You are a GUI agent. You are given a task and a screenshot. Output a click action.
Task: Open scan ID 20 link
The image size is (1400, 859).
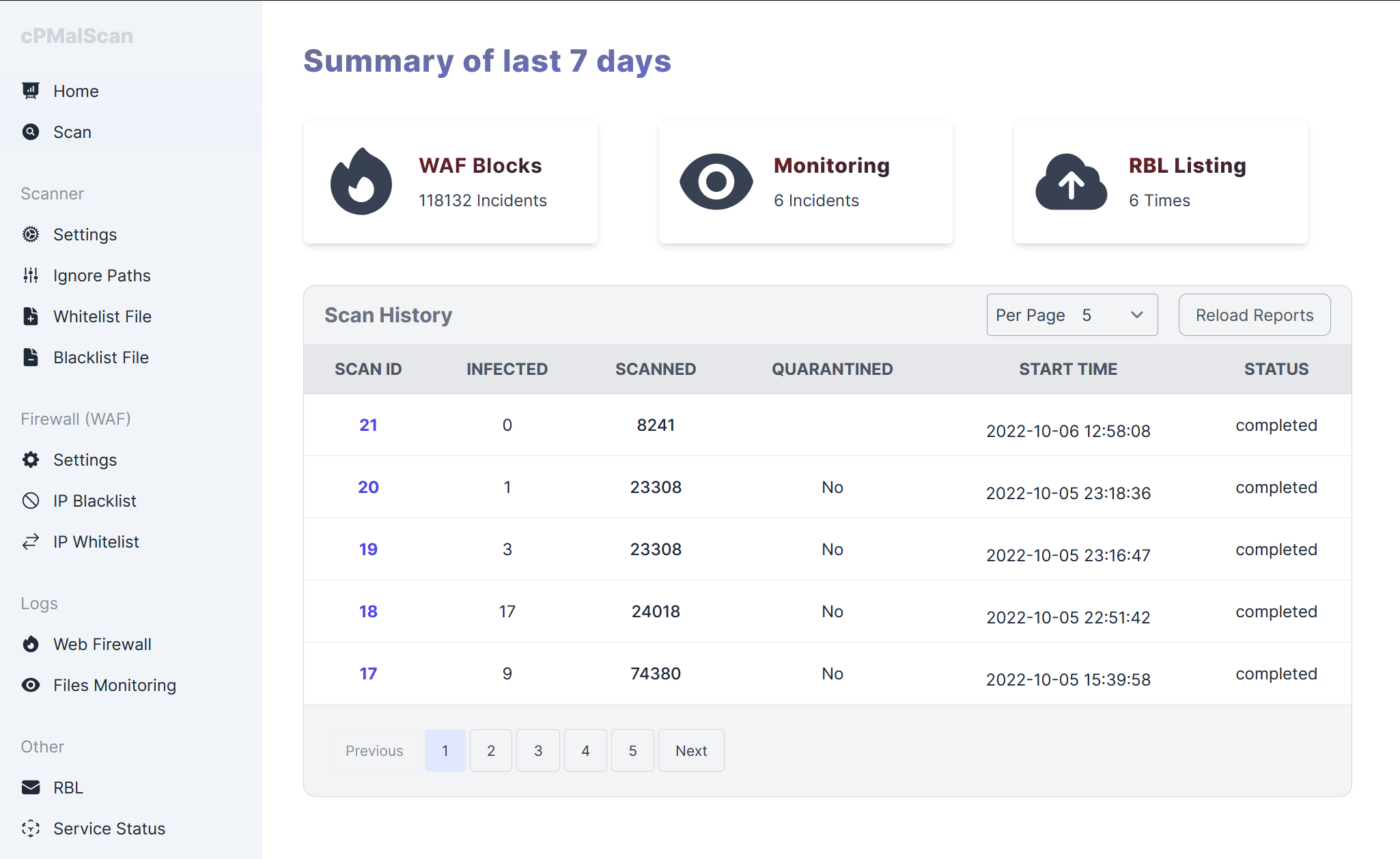pyautogui.click(x=368, y=487)
